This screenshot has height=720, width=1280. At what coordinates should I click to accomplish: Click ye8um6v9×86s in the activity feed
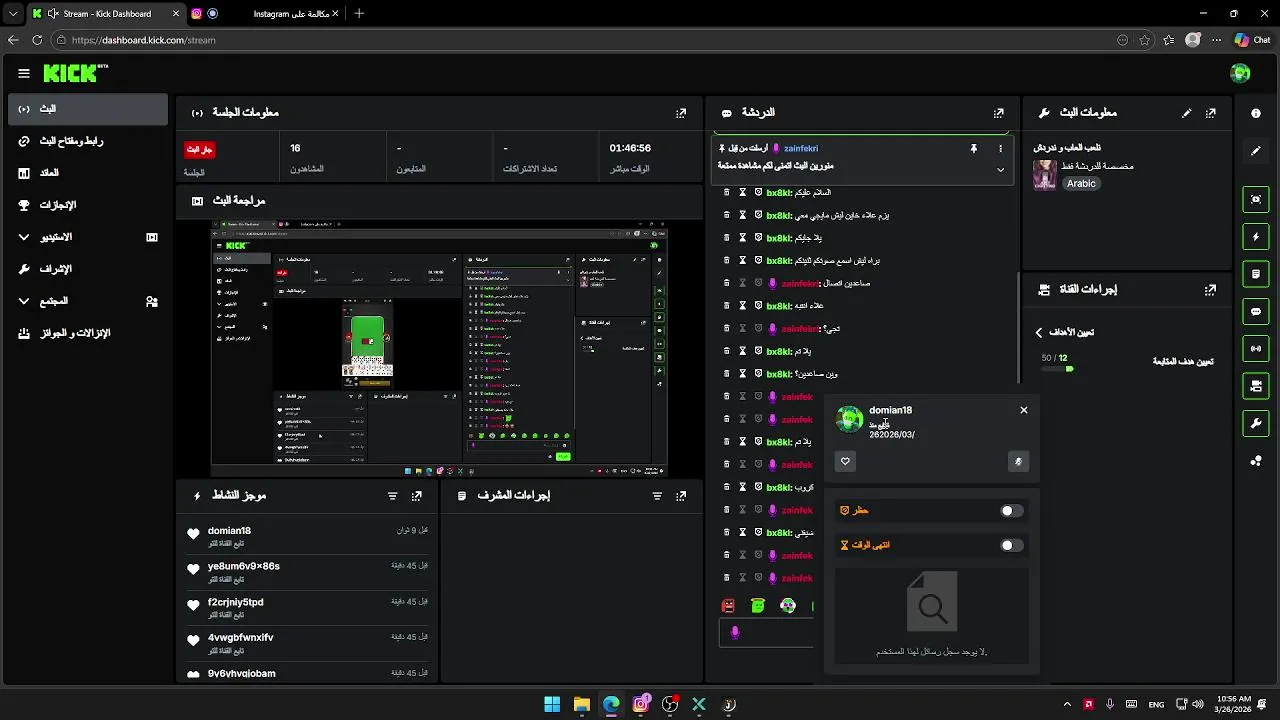pyautogui.click(x=243, y=566)
